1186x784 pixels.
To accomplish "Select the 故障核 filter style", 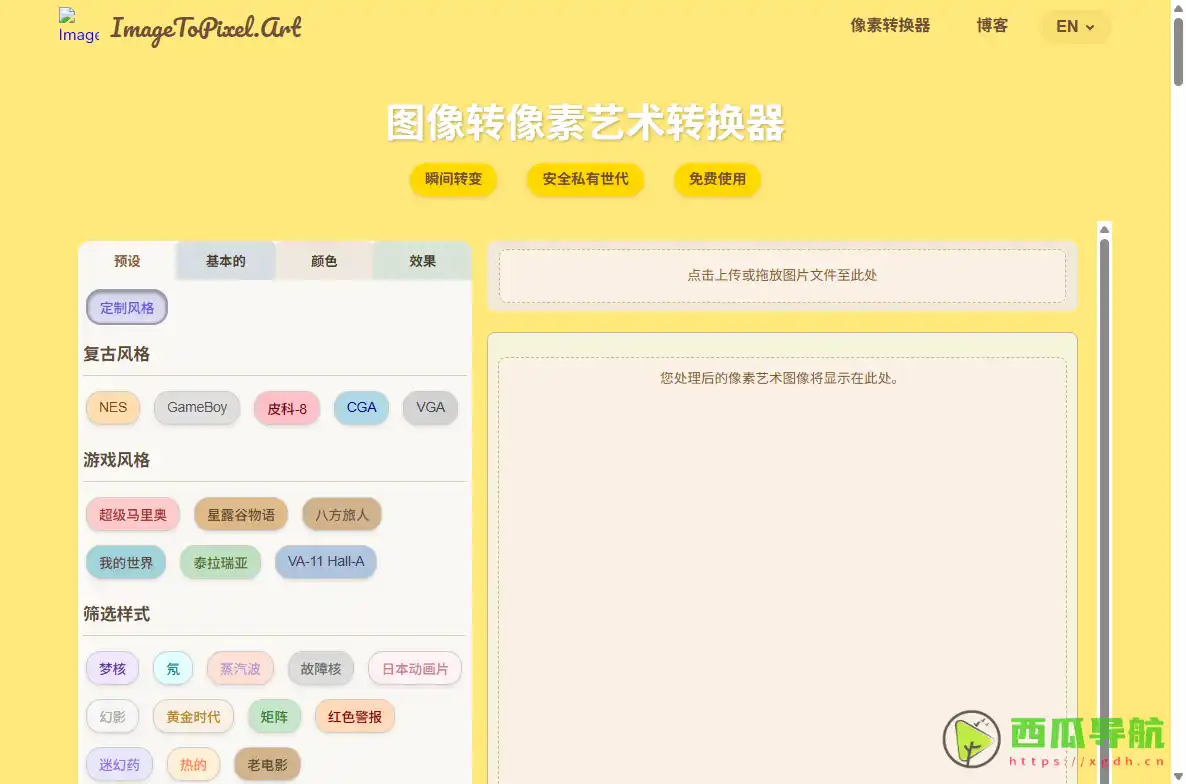I will 321,668.
